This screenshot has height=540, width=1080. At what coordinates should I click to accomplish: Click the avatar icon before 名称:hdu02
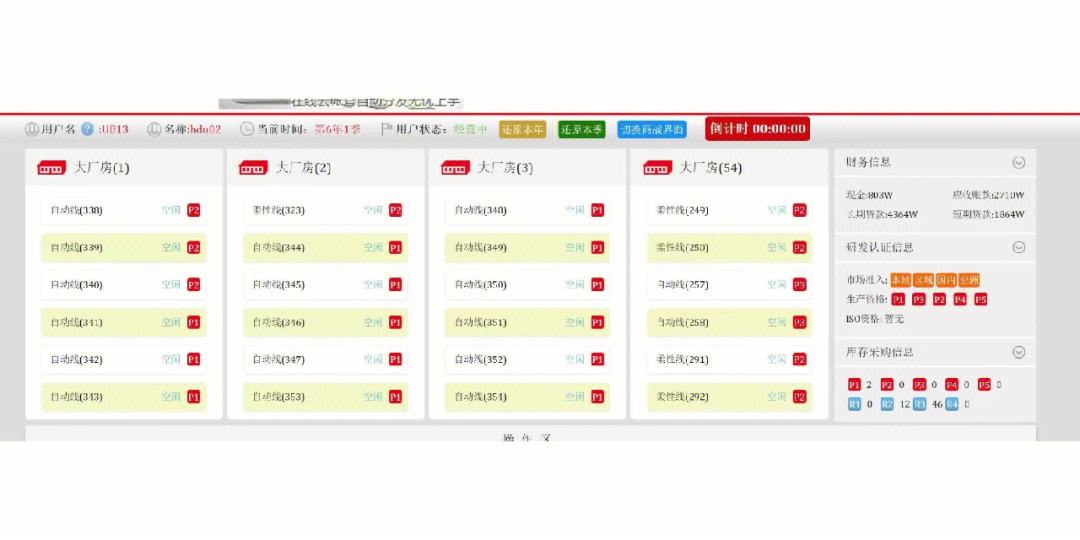[x=154, y=129]
